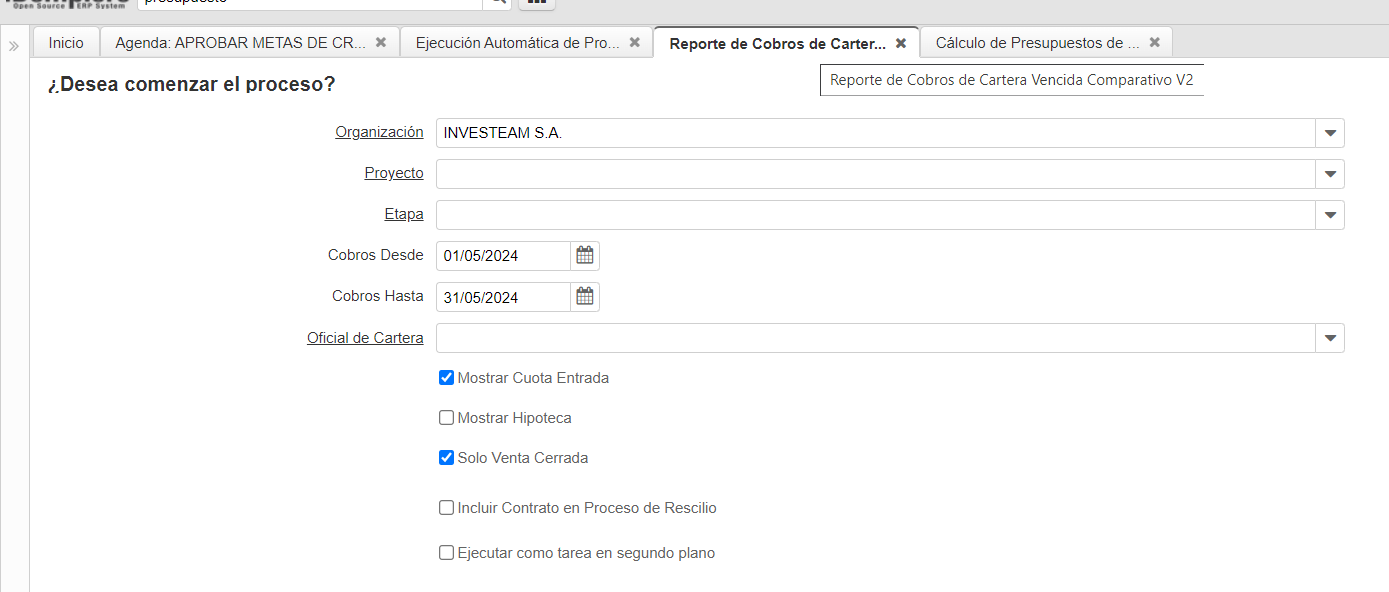Screen dimensions: 1389x592
Task: Close the Reporte de Cobros tab
Action: (x=901, y=44)
